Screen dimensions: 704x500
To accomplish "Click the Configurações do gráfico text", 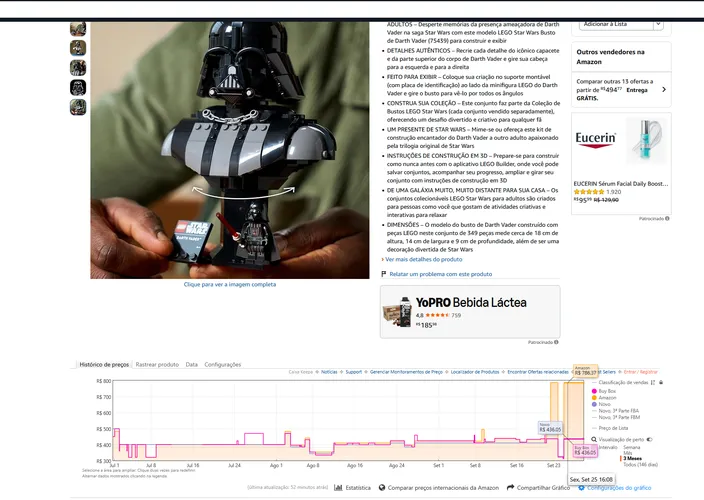I will click(x=619, y=488).
